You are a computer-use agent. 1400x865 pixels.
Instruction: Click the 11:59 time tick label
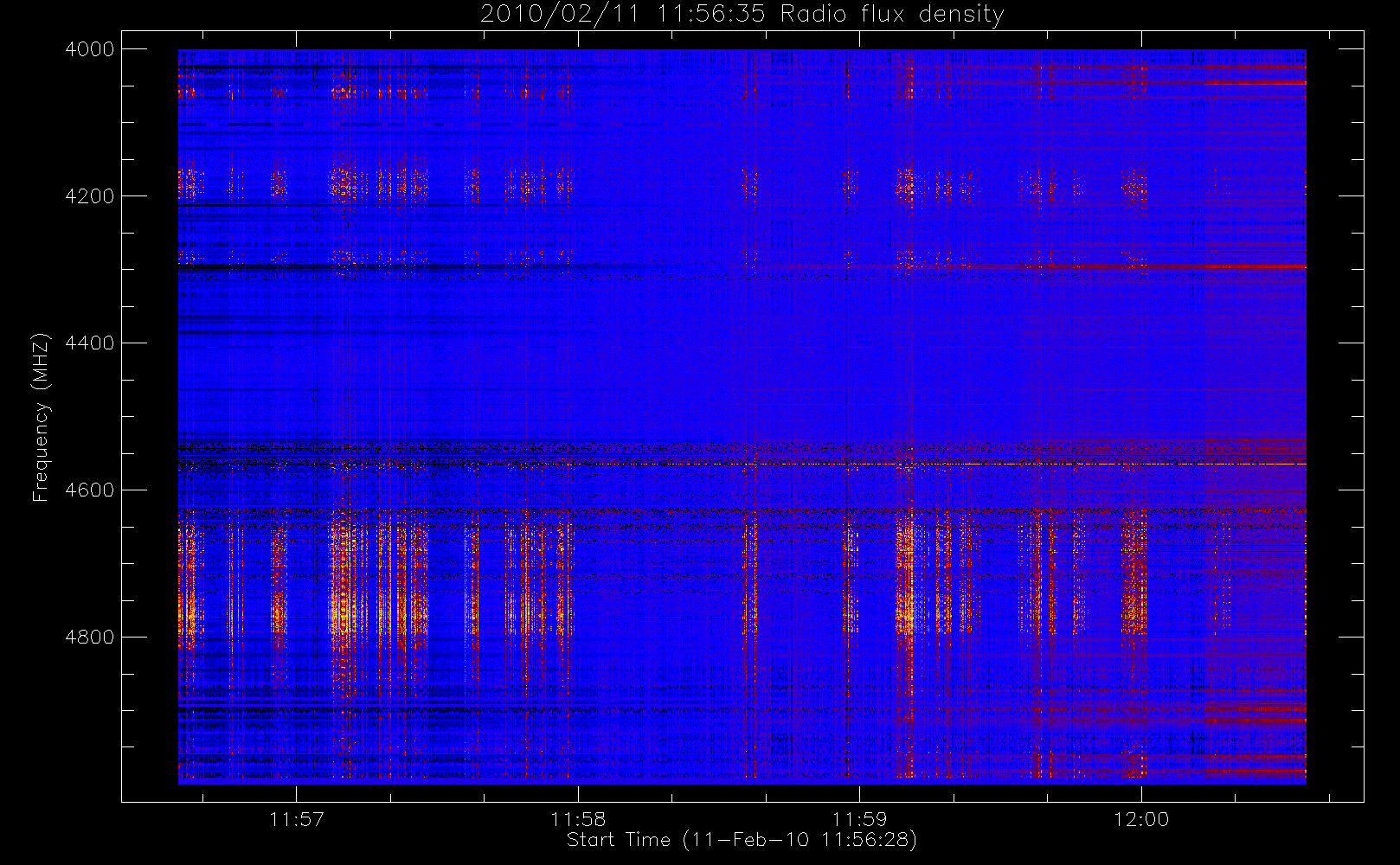[859, 819]
